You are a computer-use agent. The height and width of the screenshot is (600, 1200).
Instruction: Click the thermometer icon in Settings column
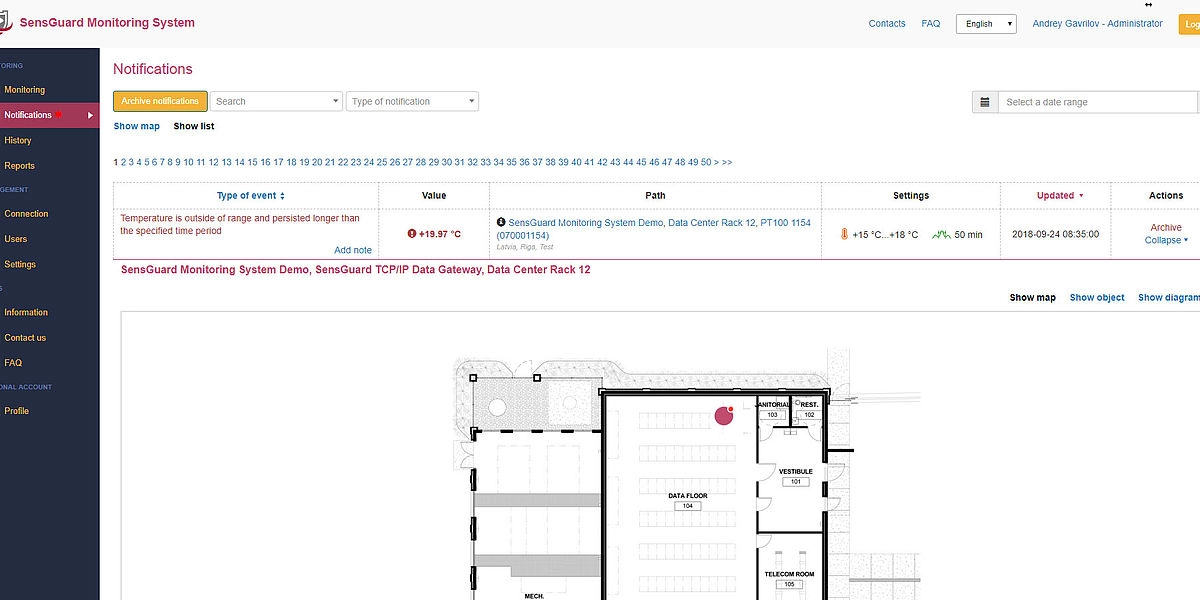point(844,235)
